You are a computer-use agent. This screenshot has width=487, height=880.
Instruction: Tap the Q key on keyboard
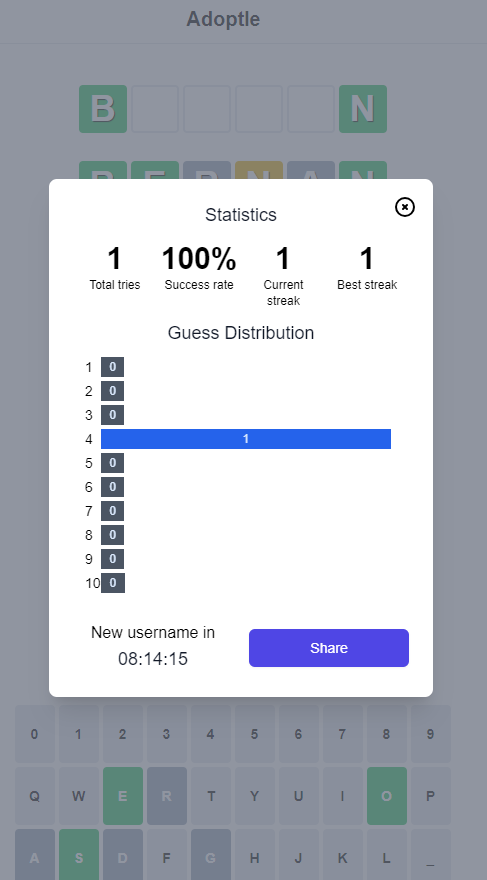(x=35, y=796)
